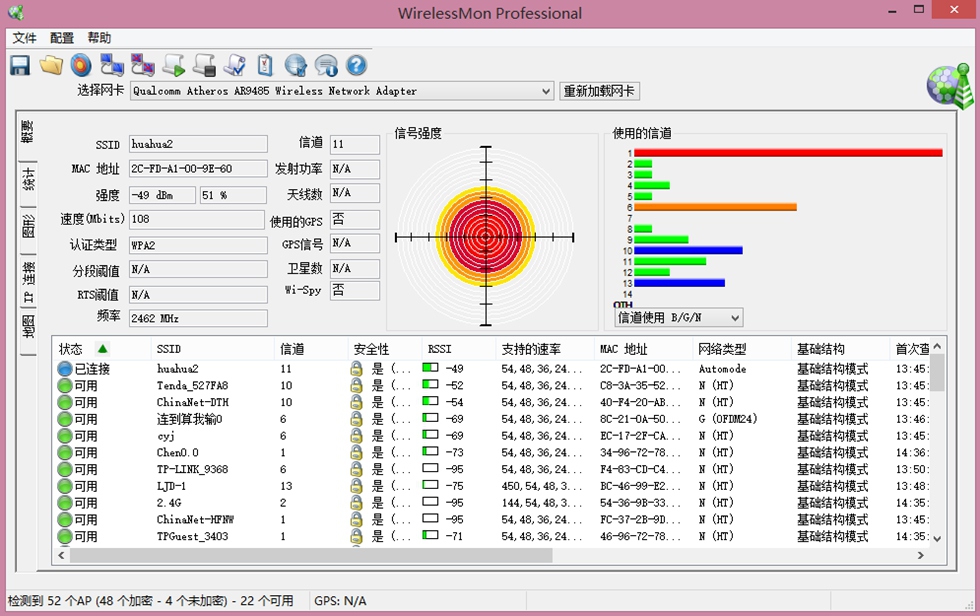Image resolution: width=980 pixels, height=616 pixels.
Task: Click the lock icon in the cyj row
Action: coord(356,435)
